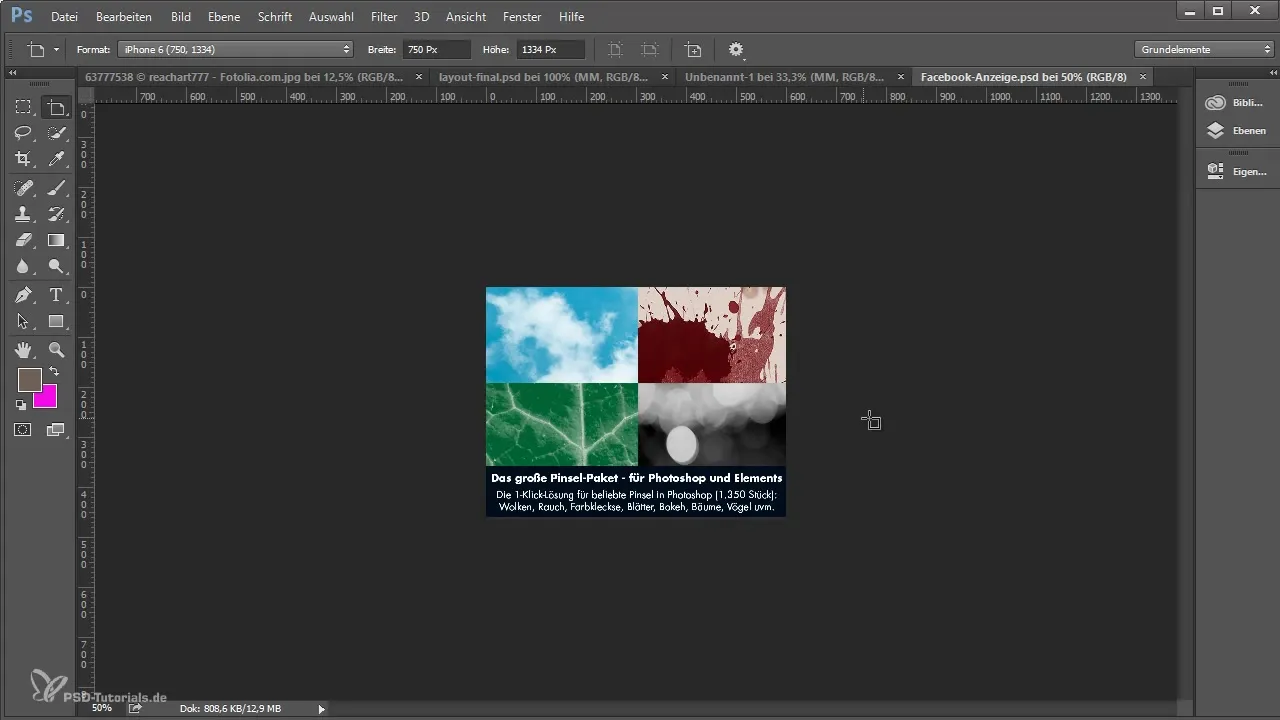The image size is (1280, 720).
Task: Open the Ansicht menu
Action: coord(466,17)
